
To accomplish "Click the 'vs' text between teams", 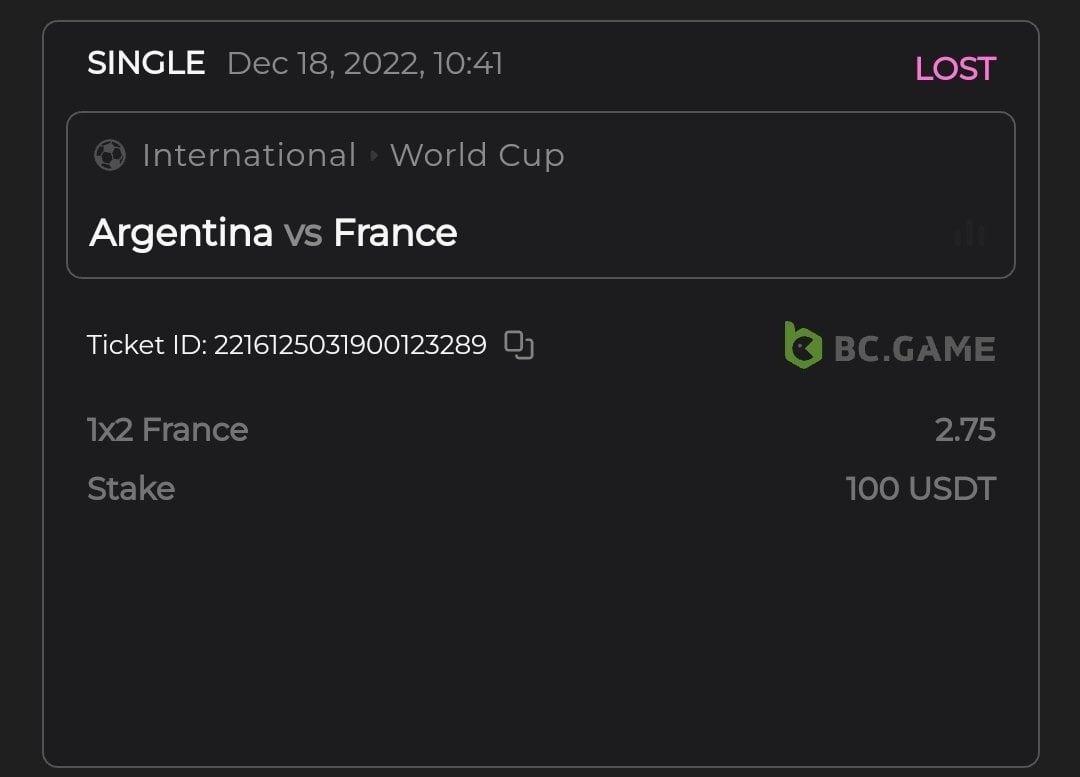I will (303, 234).
